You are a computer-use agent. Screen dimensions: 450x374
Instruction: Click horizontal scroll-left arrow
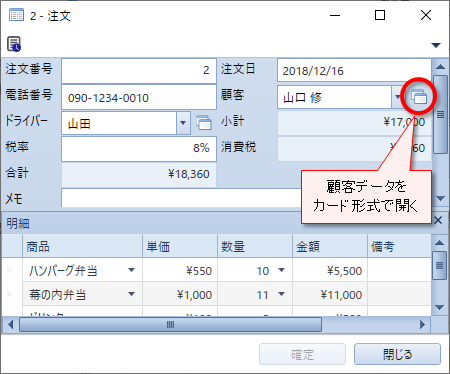(x=10, y=324)
